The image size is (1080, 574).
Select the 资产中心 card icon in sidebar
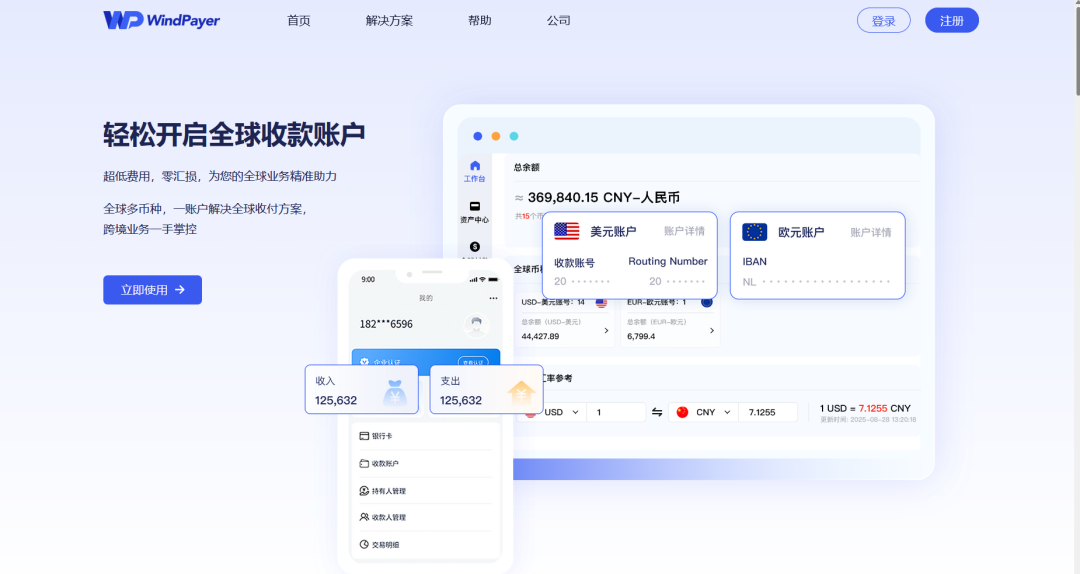[475, 206]
